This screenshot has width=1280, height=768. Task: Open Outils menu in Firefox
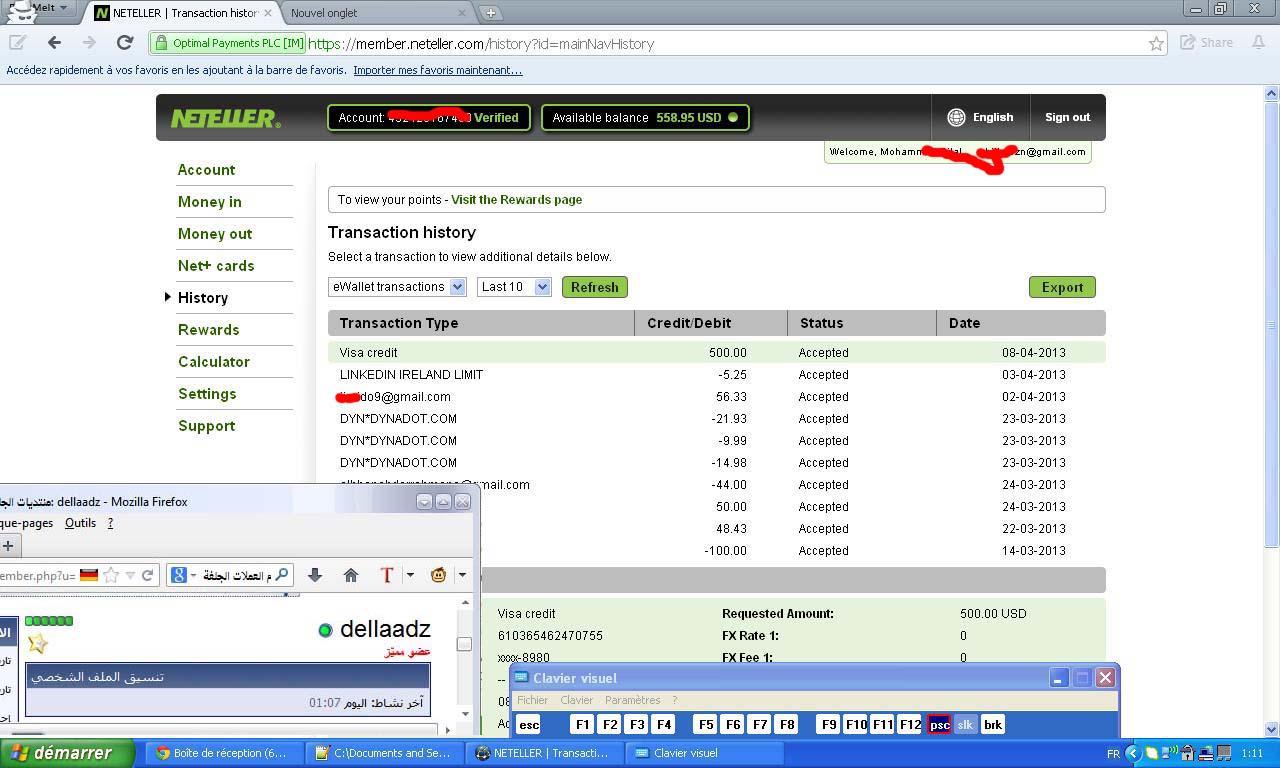(x=80, y=523)
